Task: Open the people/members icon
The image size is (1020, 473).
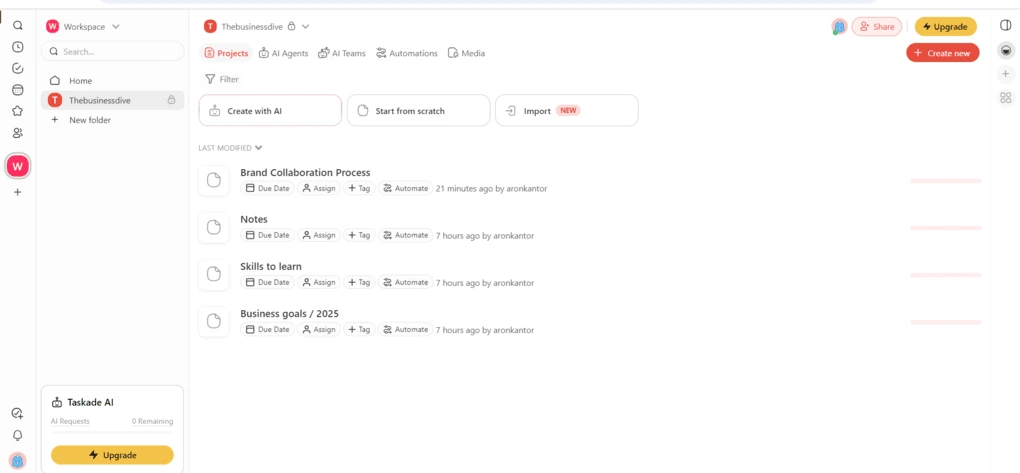Action: (18, 133)
